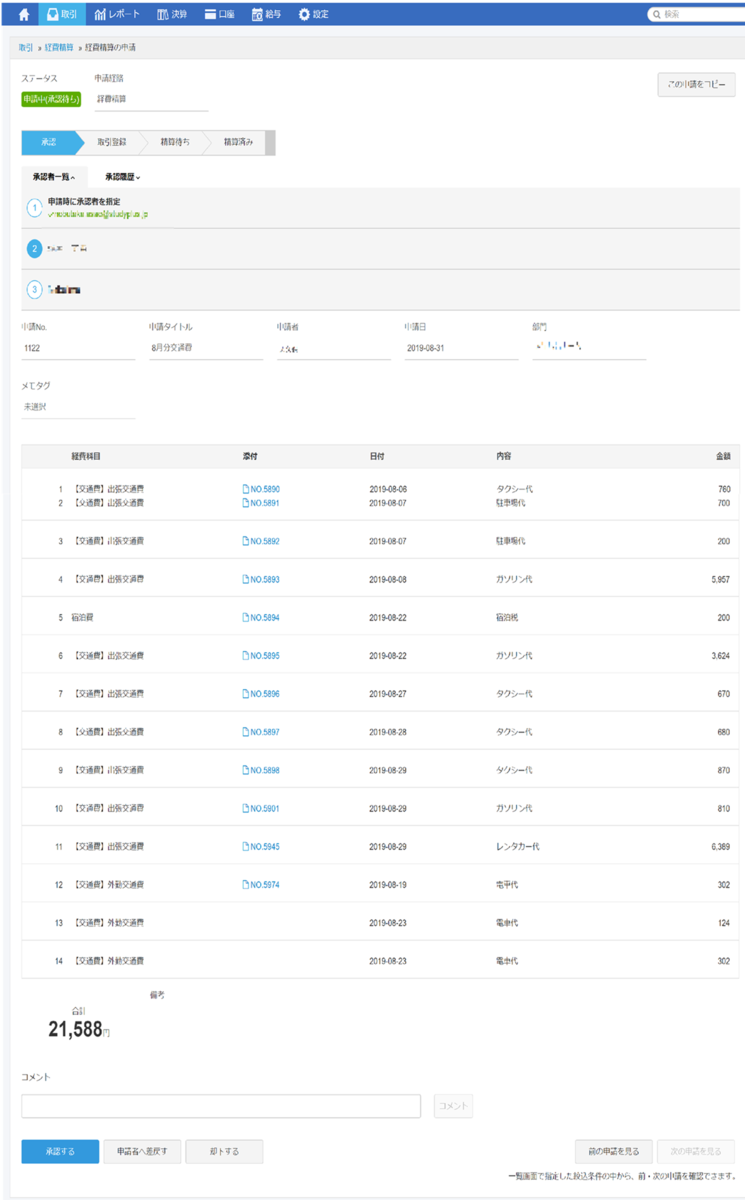Open the 設定 gear menu
The image size is (745, 1200).
315,15
